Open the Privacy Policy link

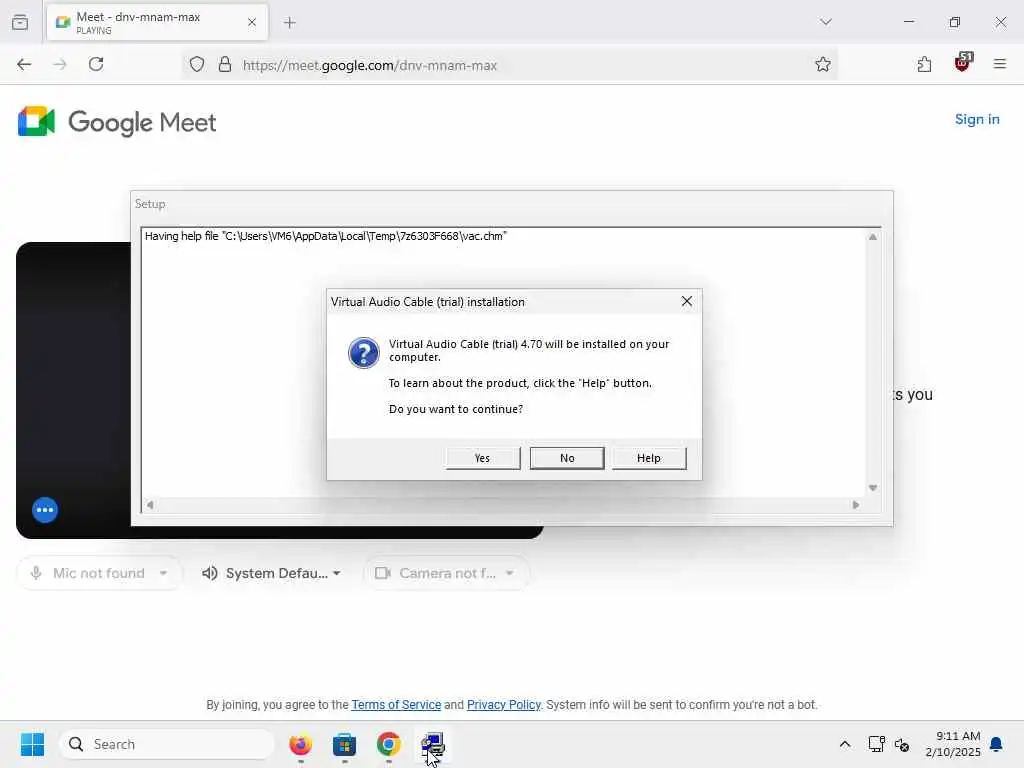point(504,705)
